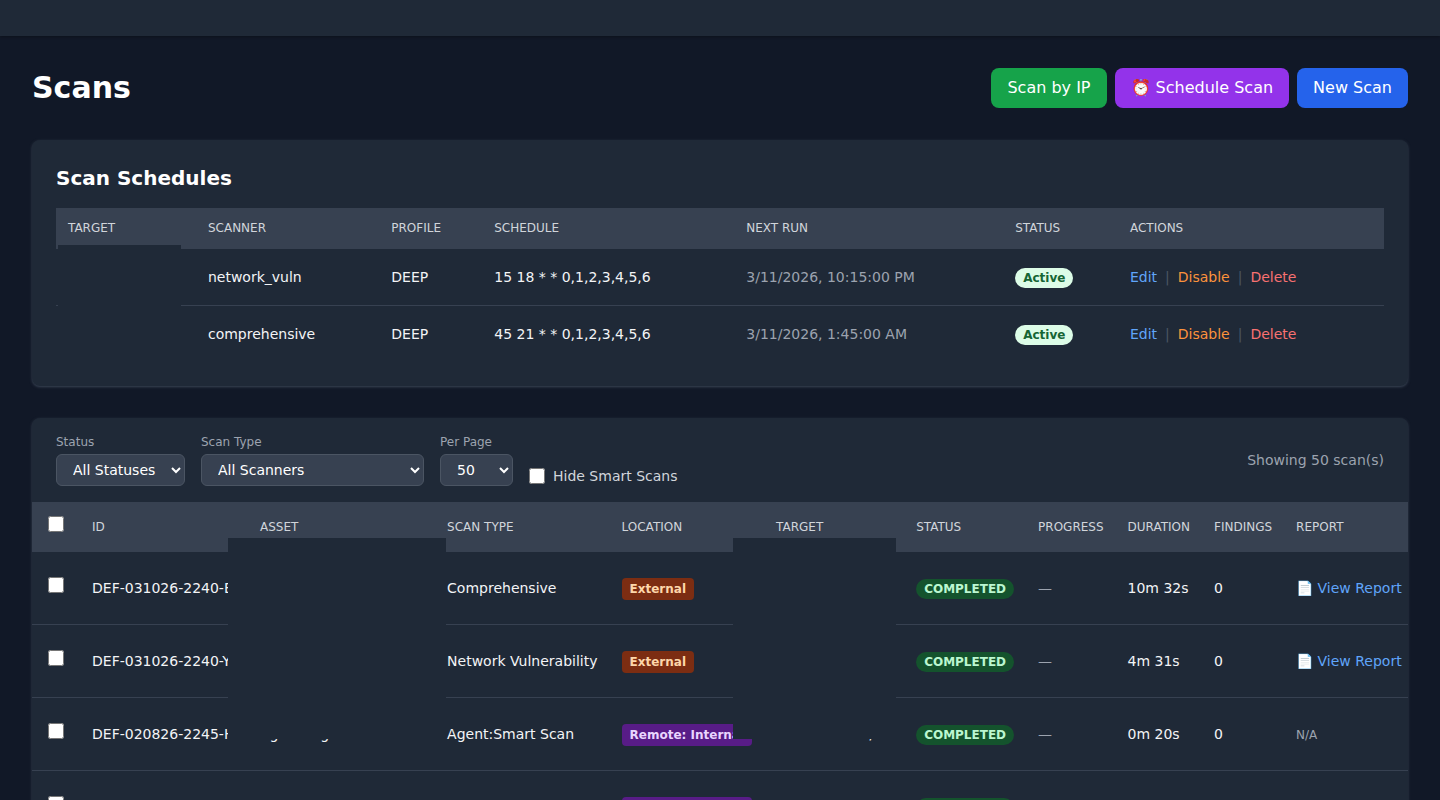Click the Scan by IP button
This screenshot has width=1440, height=800.
pos(1048,88)
